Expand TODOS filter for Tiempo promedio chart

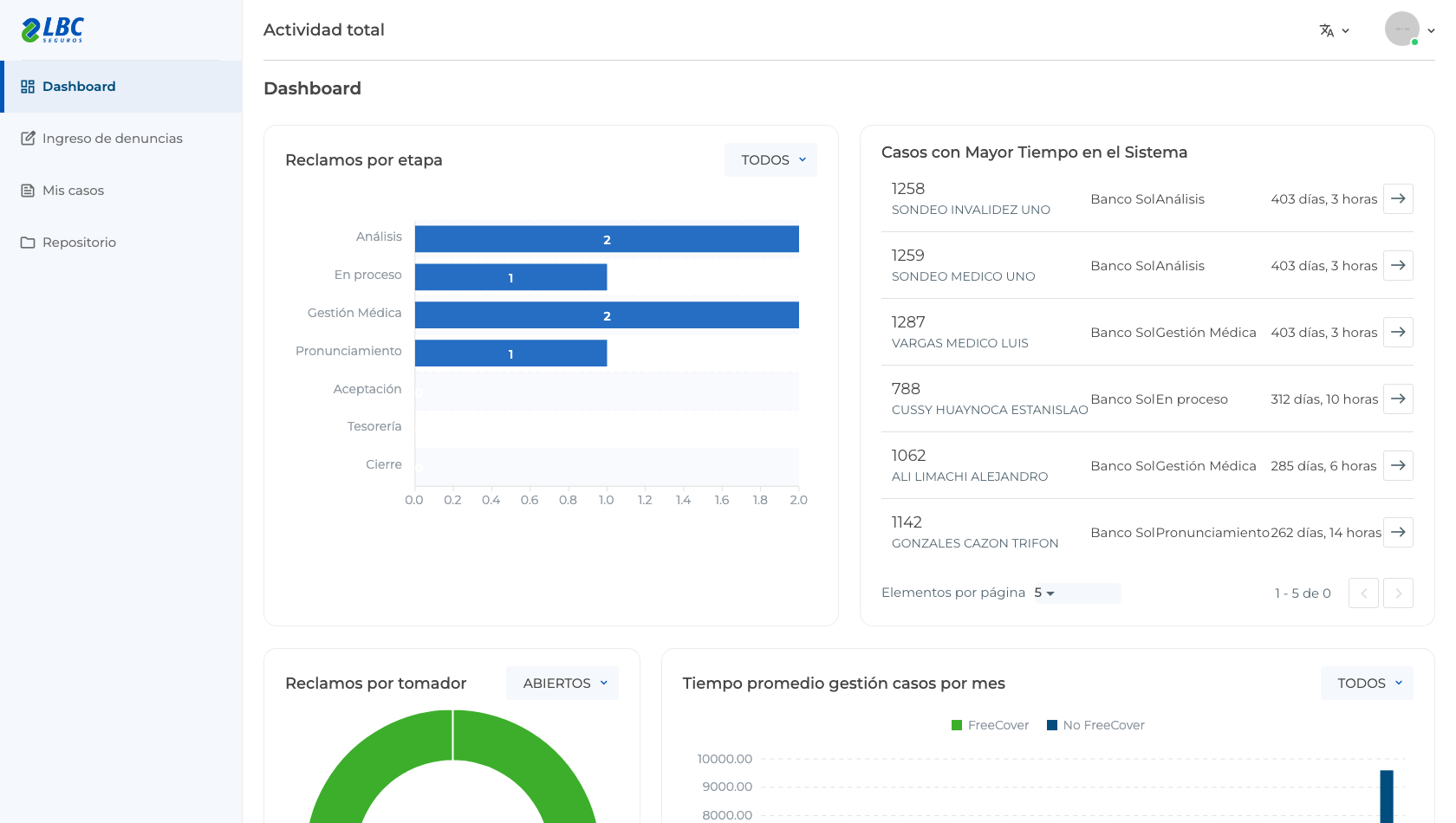[1367, 684]
